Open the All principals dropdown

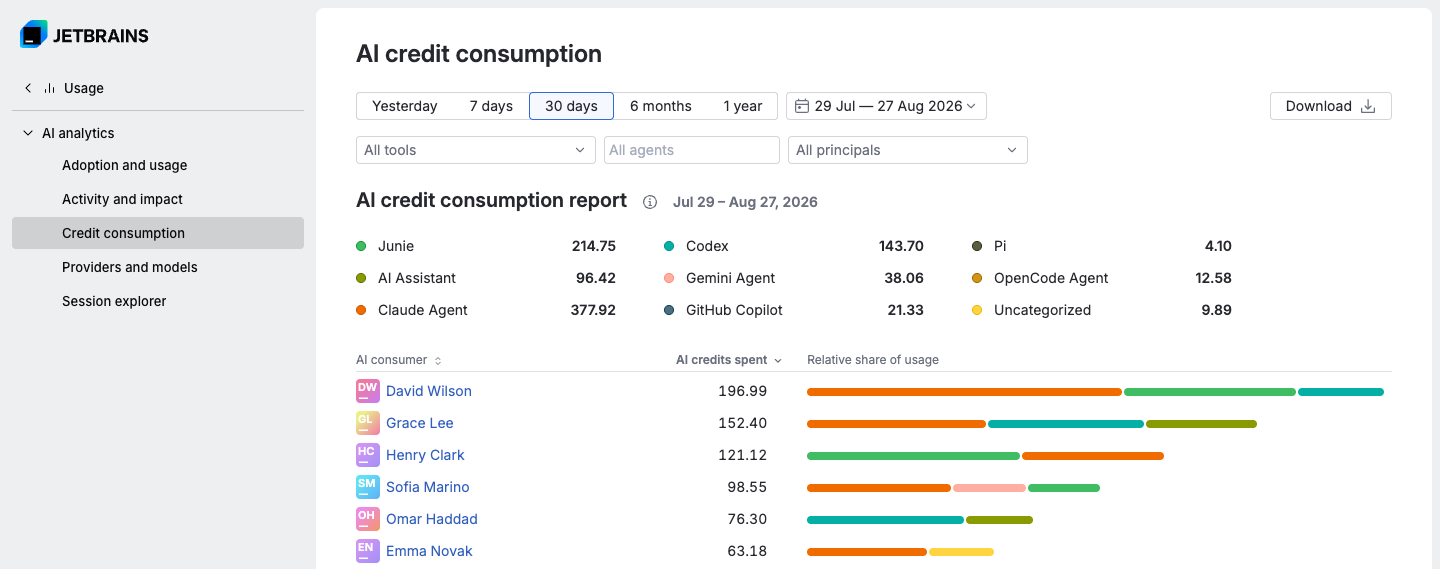908,150
